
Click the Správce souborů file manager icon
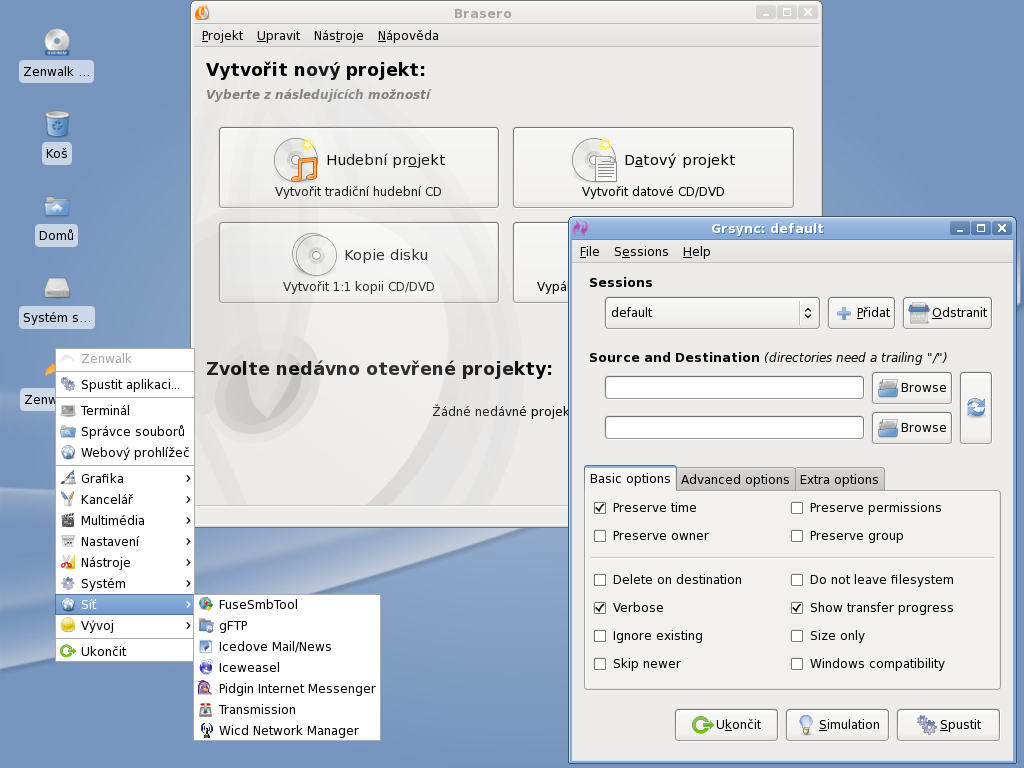[68, 432]
